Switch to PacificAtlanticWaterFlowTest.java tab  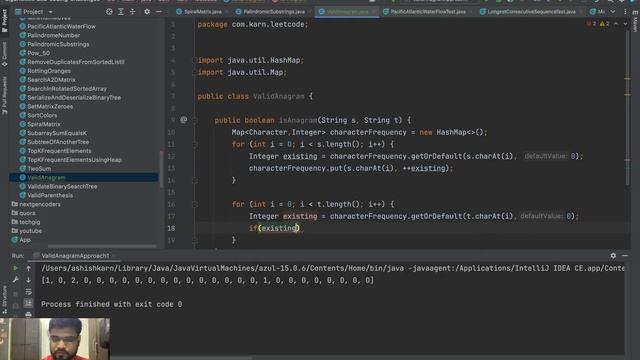point(424,12)
